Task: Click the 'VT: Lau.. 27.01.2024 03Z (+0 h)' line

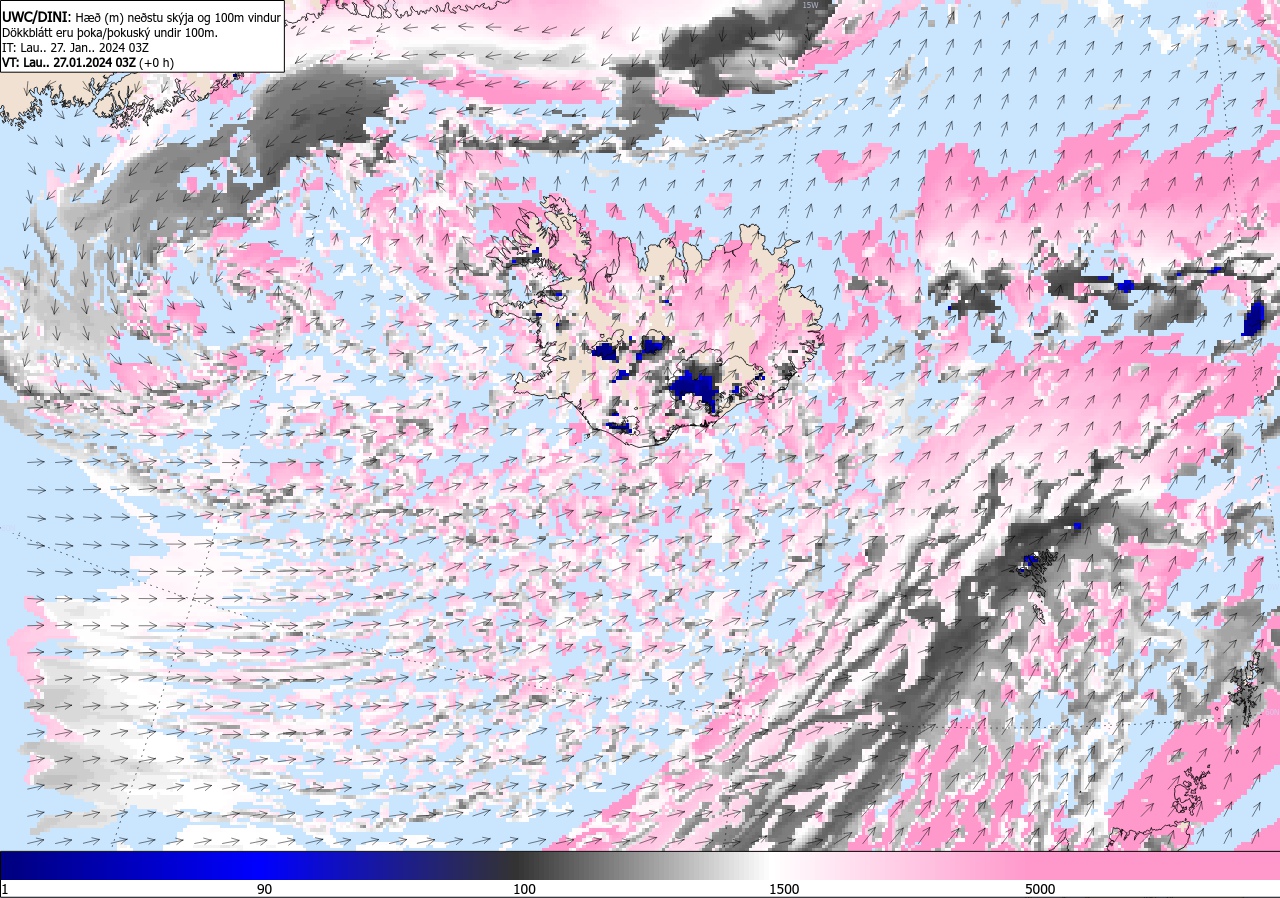Action: point(88,62)
